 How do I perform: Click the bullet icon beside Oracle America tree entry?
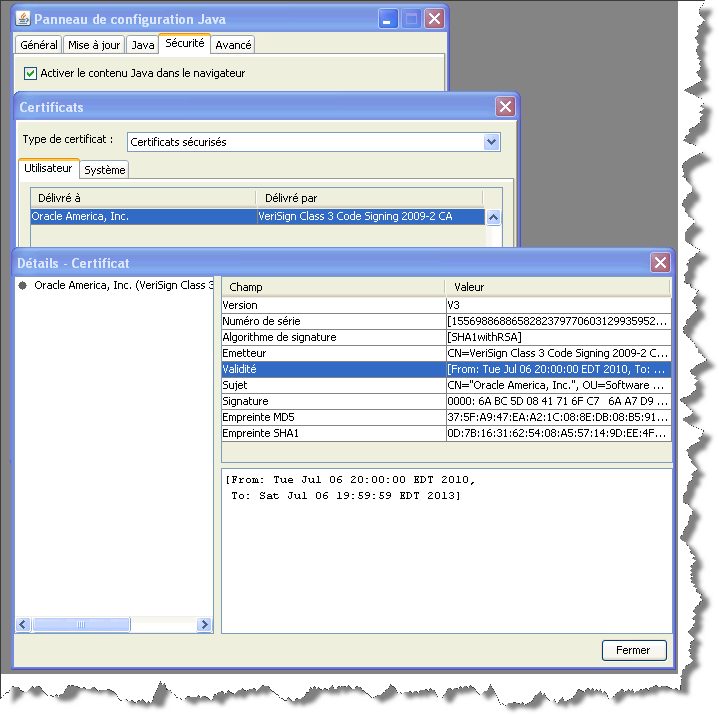[x=22, y=285]
